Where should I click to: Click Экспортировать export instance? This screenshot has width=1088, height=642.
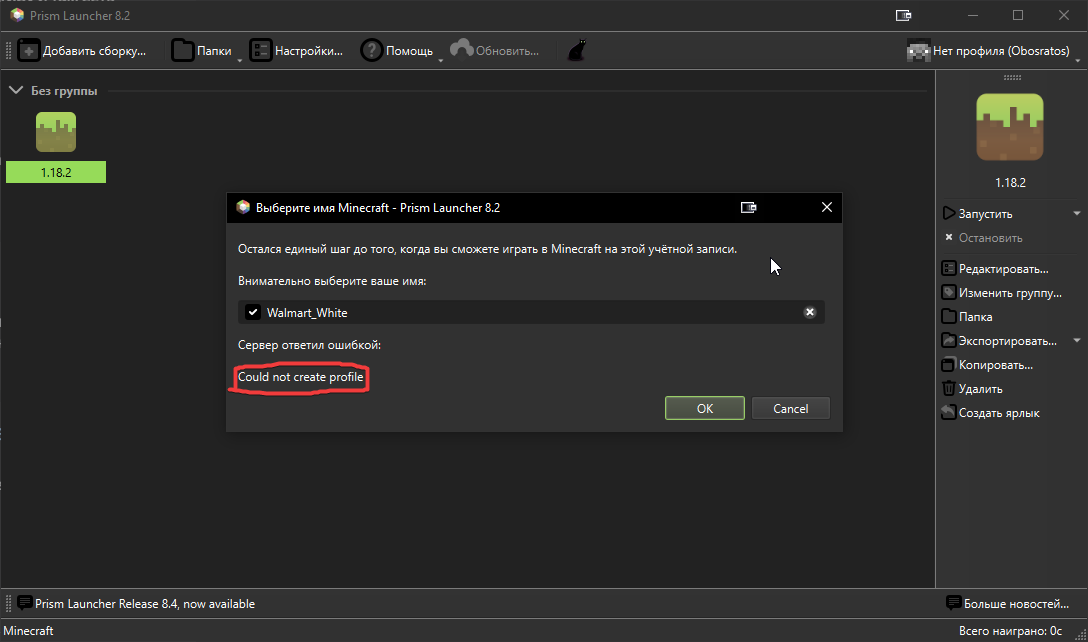(x=999, y=341)
